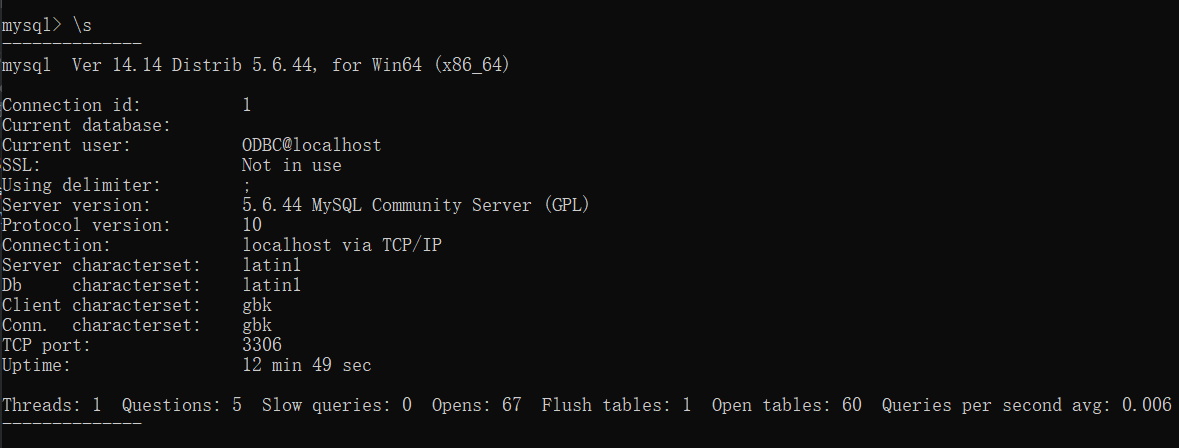The image size is (1179, 448).
Task: Click the Connection id value 1
Action: click(247, 105)
